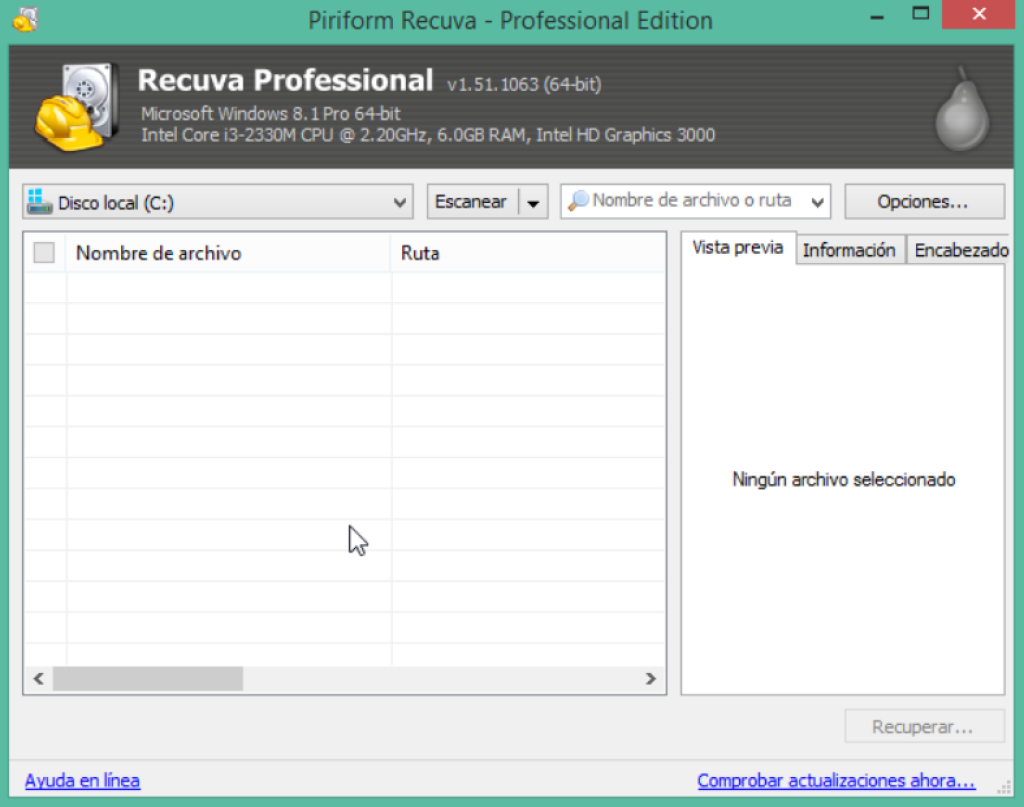
Task: Switch to the Vista previa tab
Action: (x=738, y=247)
